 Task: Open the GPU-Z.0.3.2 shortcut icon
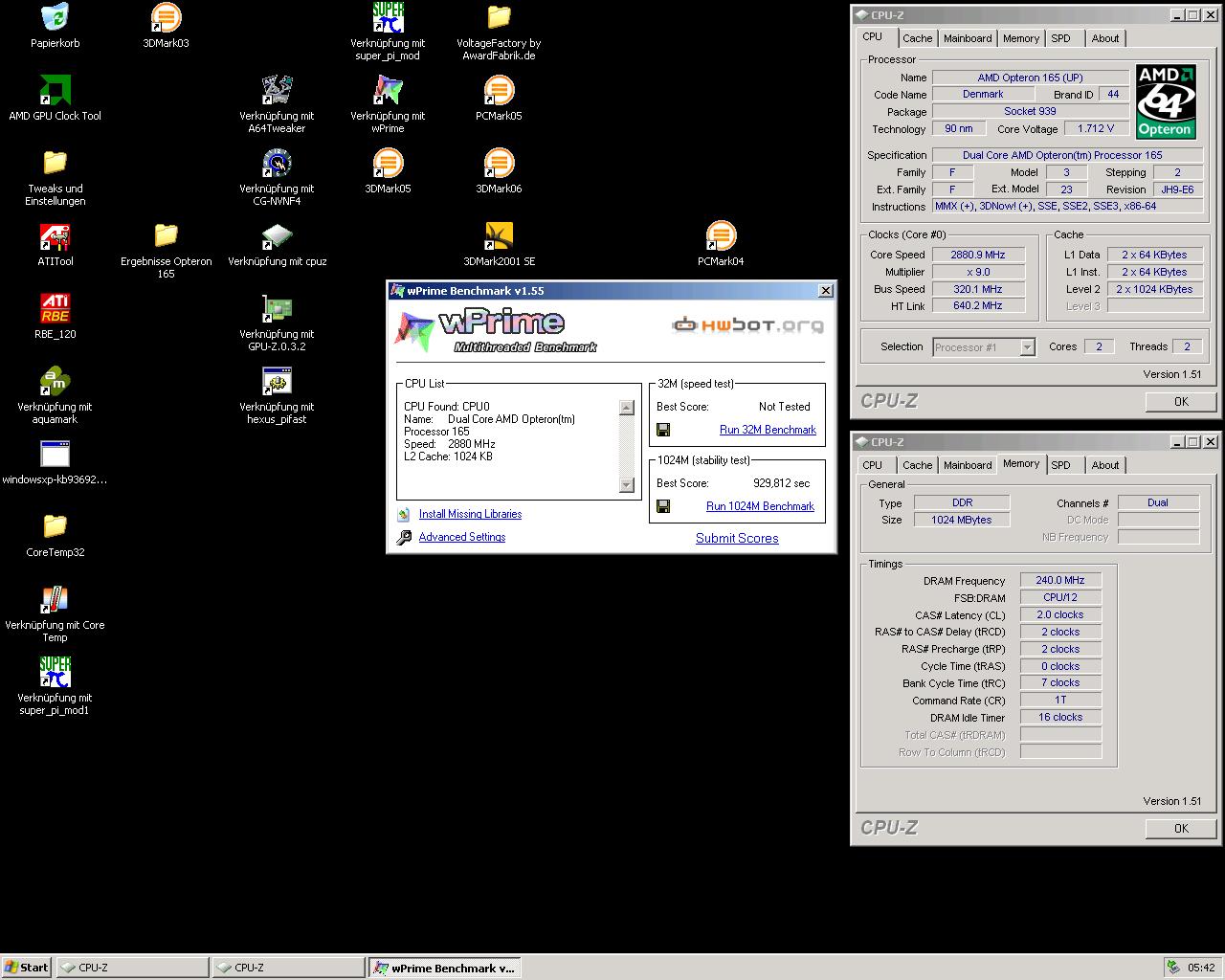(x=277, y=308)
